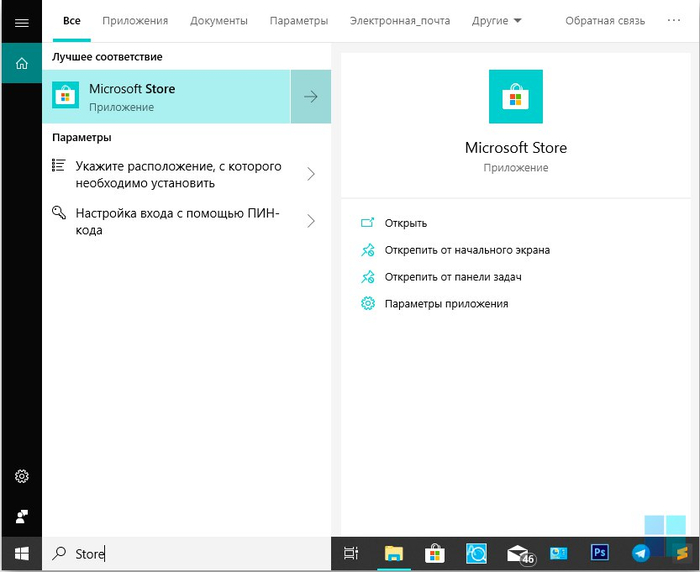Image resolution: width=700 pixels, height=572 pixels.
Task: Expand the install location setting chevron
Action: [x=311, y=174]
